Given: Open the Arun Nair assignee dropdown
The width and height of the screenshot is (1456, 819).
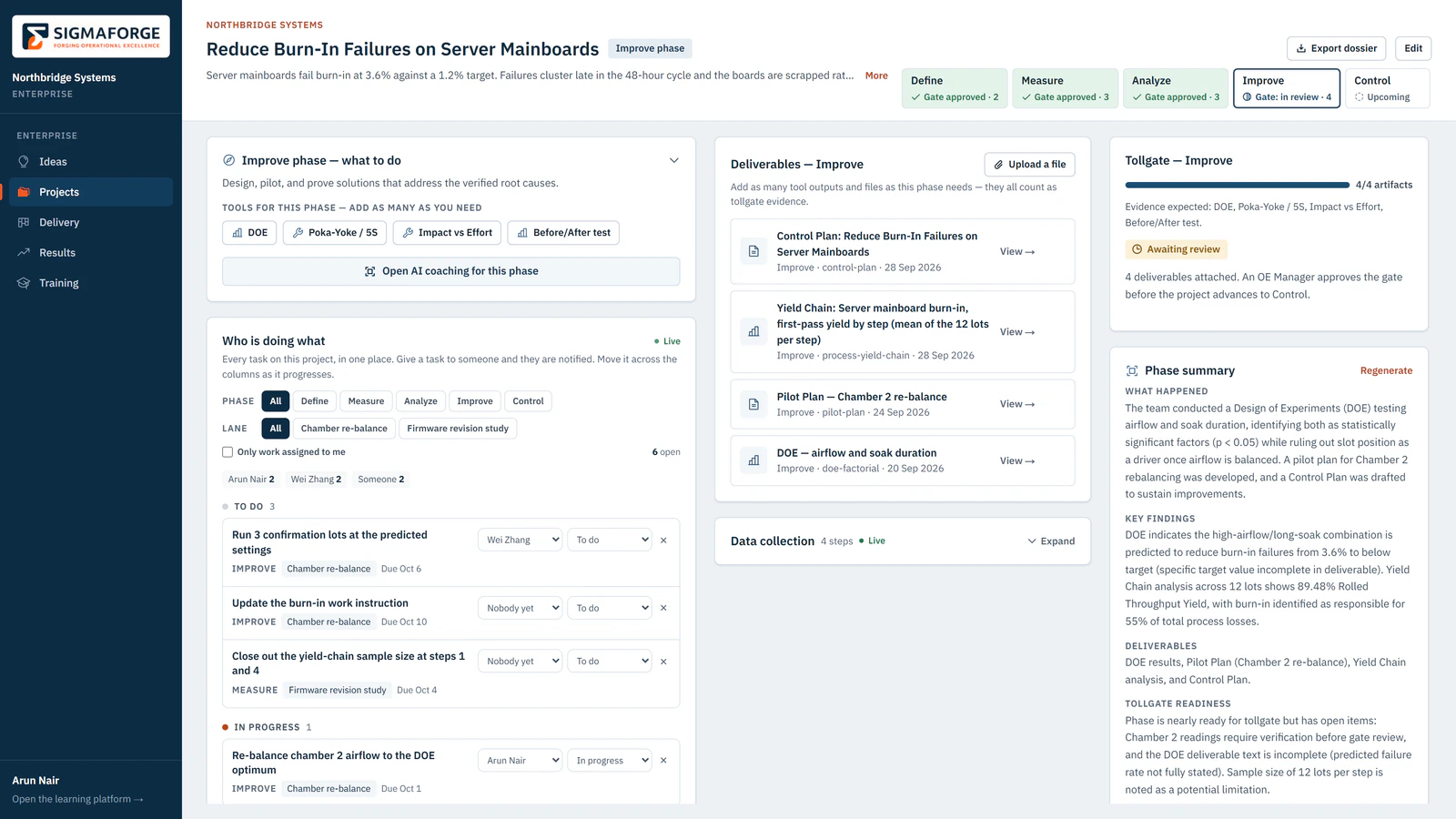Looking at the screenshot, I should click(x=520, y=761).
